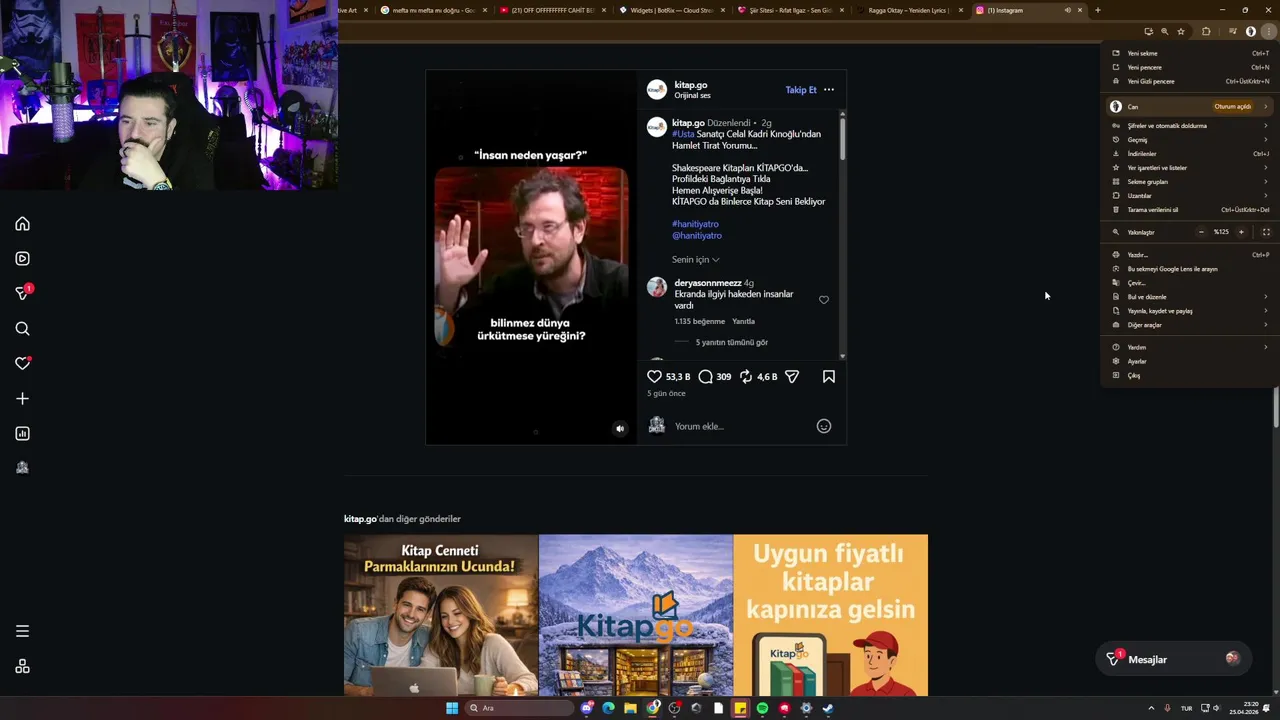Open Notifications heart in the sidebar
The image size is (1280, 720).
(22, 363)
